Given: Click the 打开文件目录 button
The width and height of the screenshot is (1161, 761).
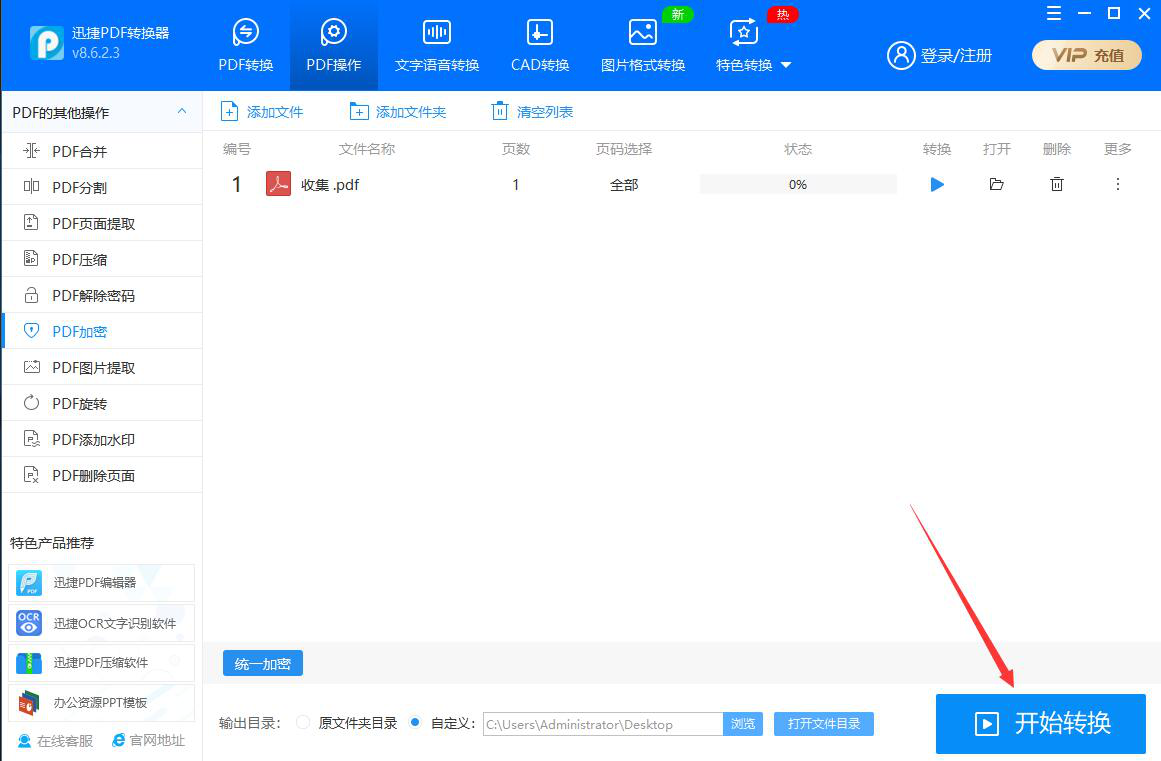Looking at the screenshot, I should point(823,724).
